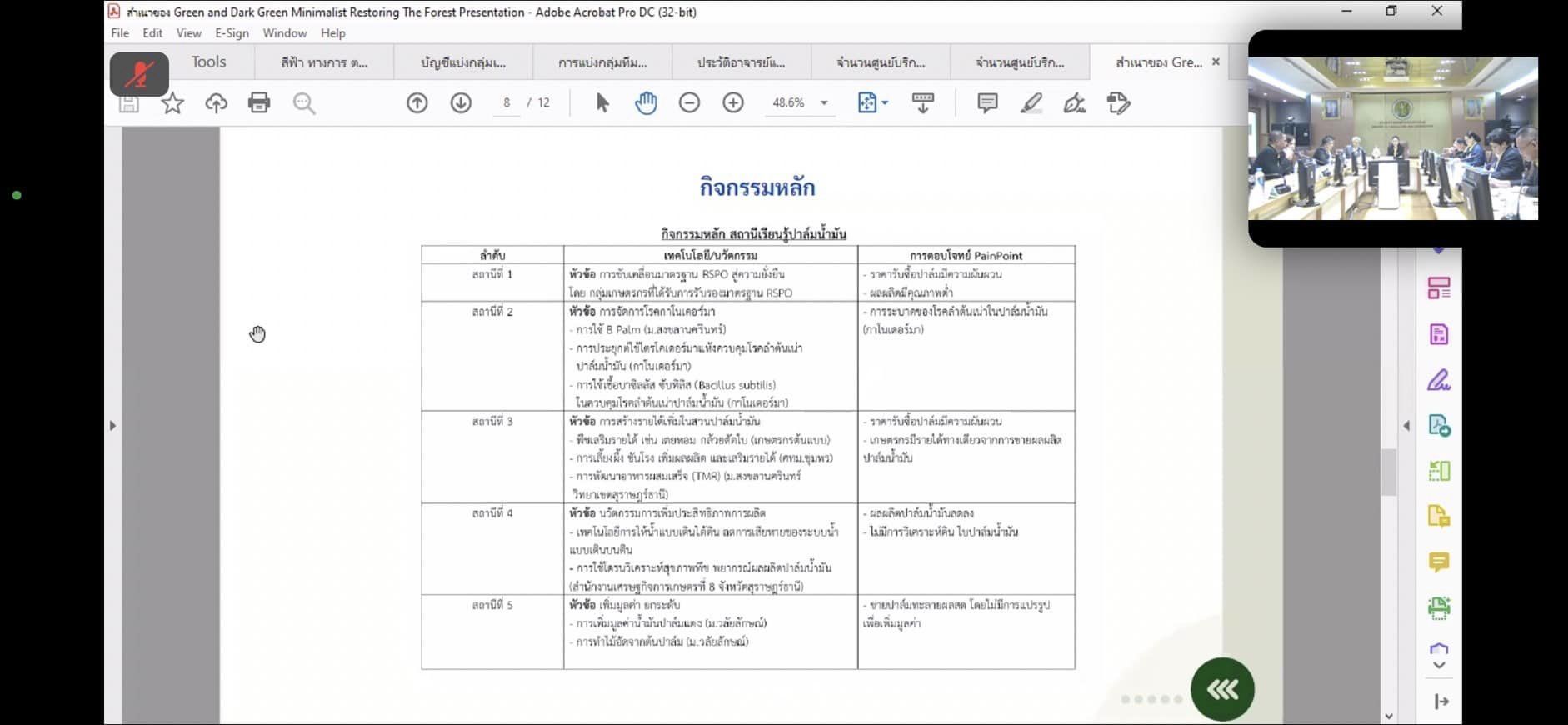Viewport: 1568px width, 725px height.
Task: Open the sign document pen tool
Action: [x=1075, y=102]
